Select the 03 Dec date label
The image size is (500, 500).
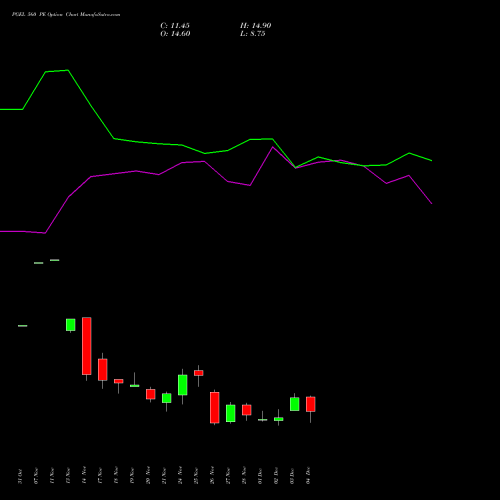click(x=292, y=476)
